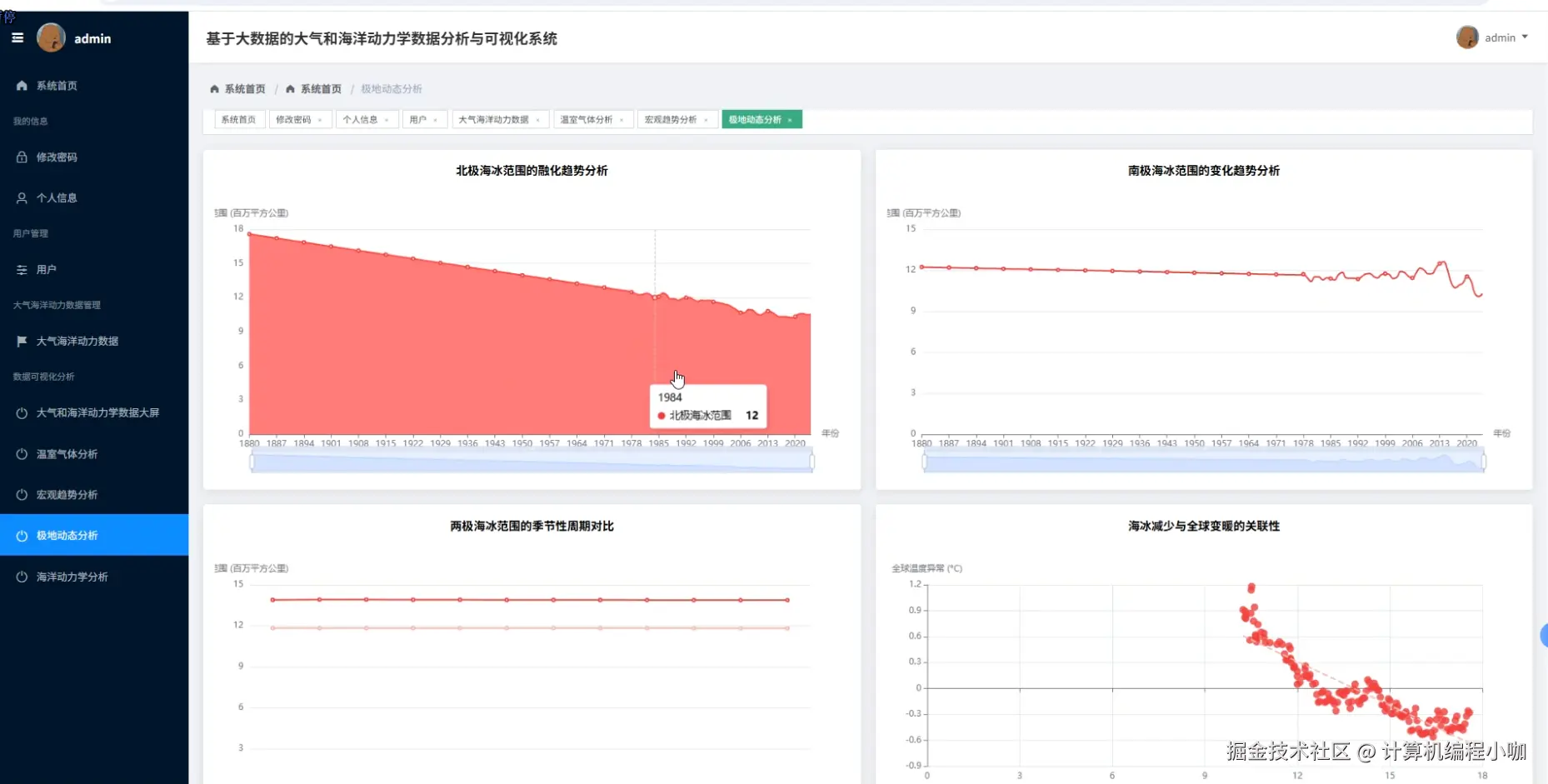The width and height of the screenshot is (1548, 784).
Task: Click 极地动态分析 text in the breadcrumb
Action: pos(392,89)
